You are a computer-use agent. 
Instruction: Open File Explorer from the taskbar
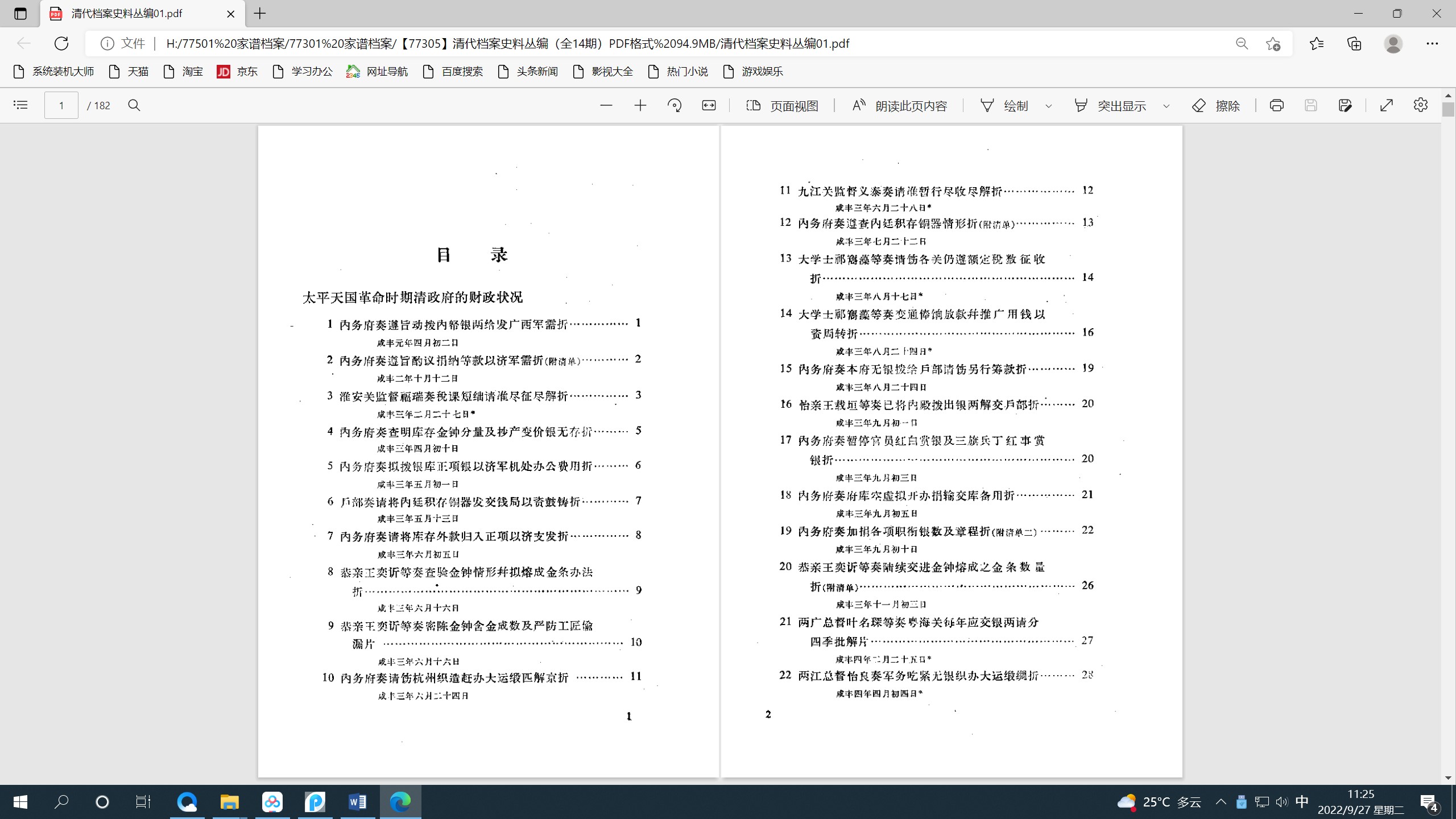(x=230, y=802)
